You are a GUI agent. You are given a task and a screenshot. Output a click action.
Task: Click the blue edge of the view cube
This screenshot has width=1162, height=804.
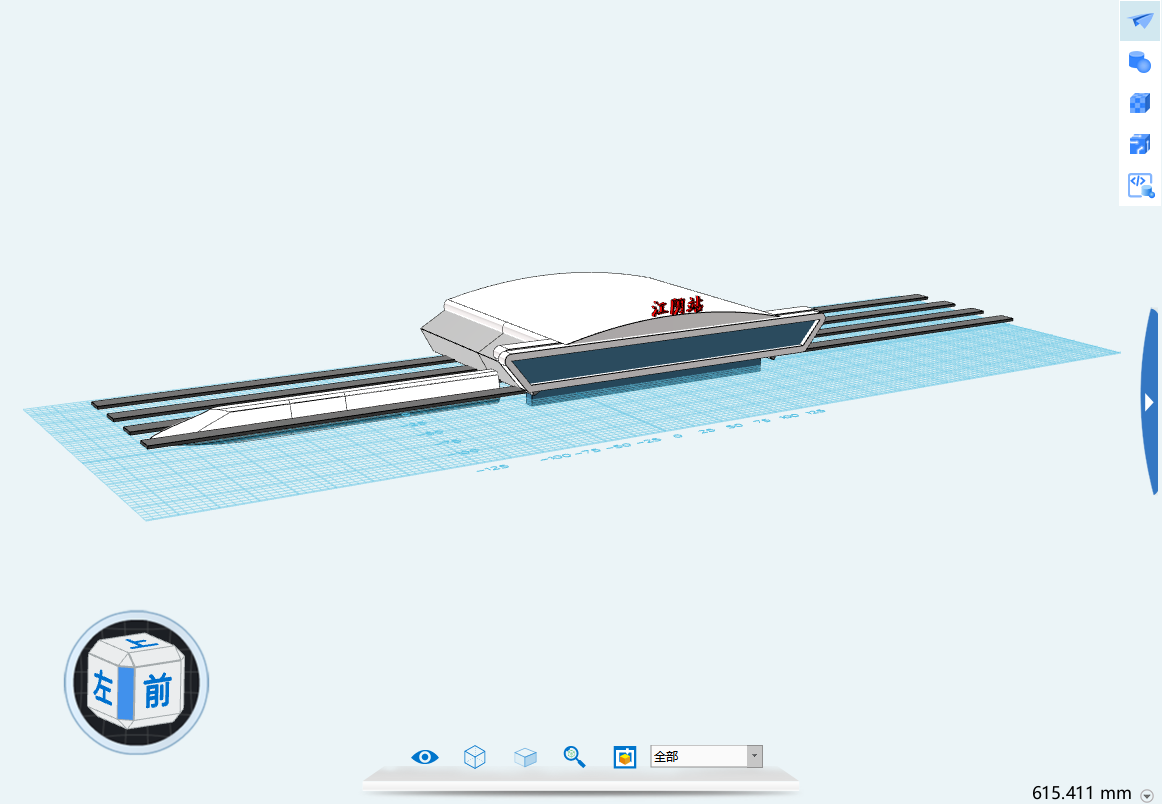point(126,693)
